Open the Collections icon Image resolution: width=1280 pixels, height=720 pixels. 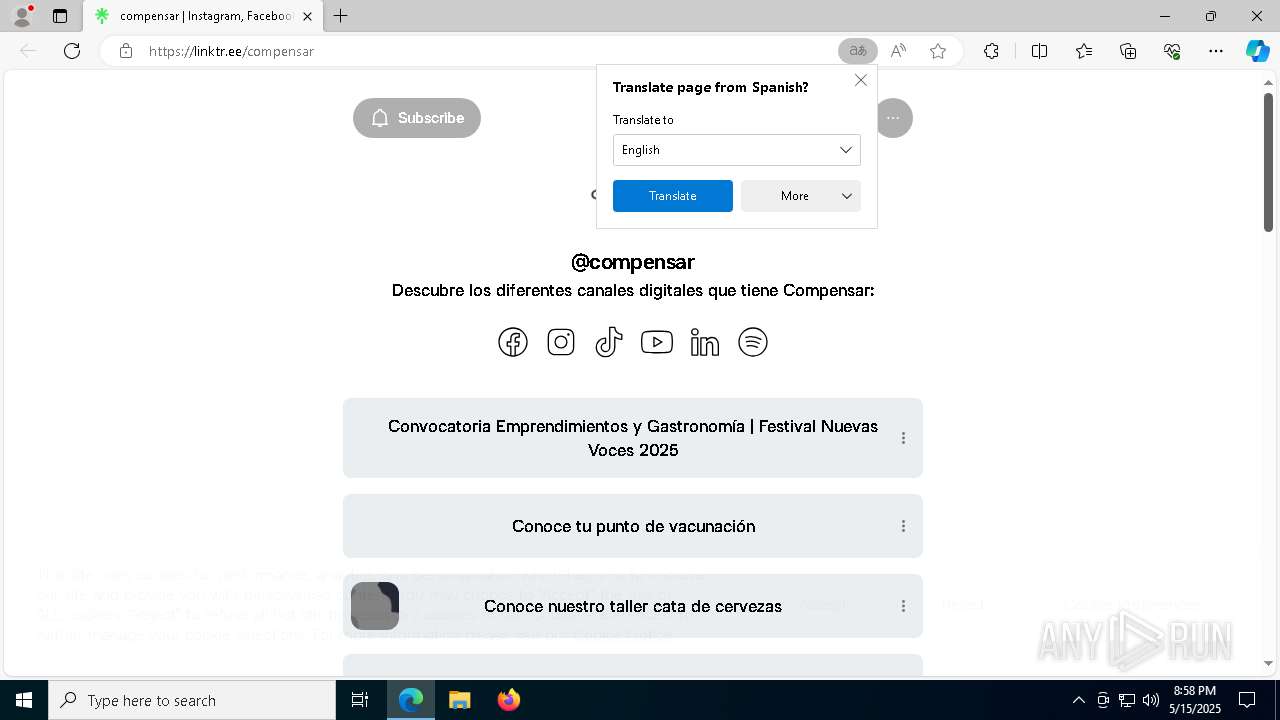coord(1128,51)
